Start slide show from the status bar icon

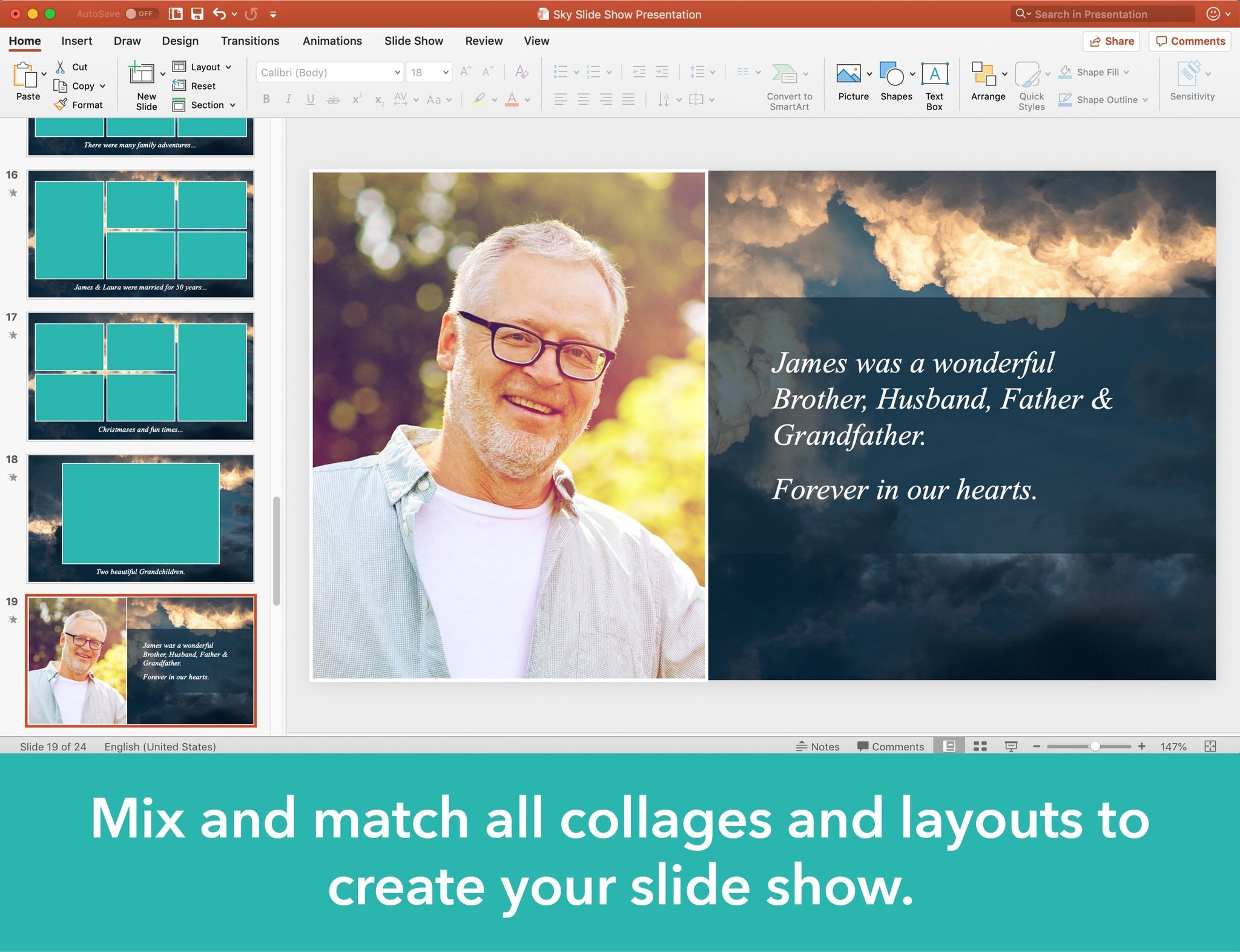pos(1012,746)
